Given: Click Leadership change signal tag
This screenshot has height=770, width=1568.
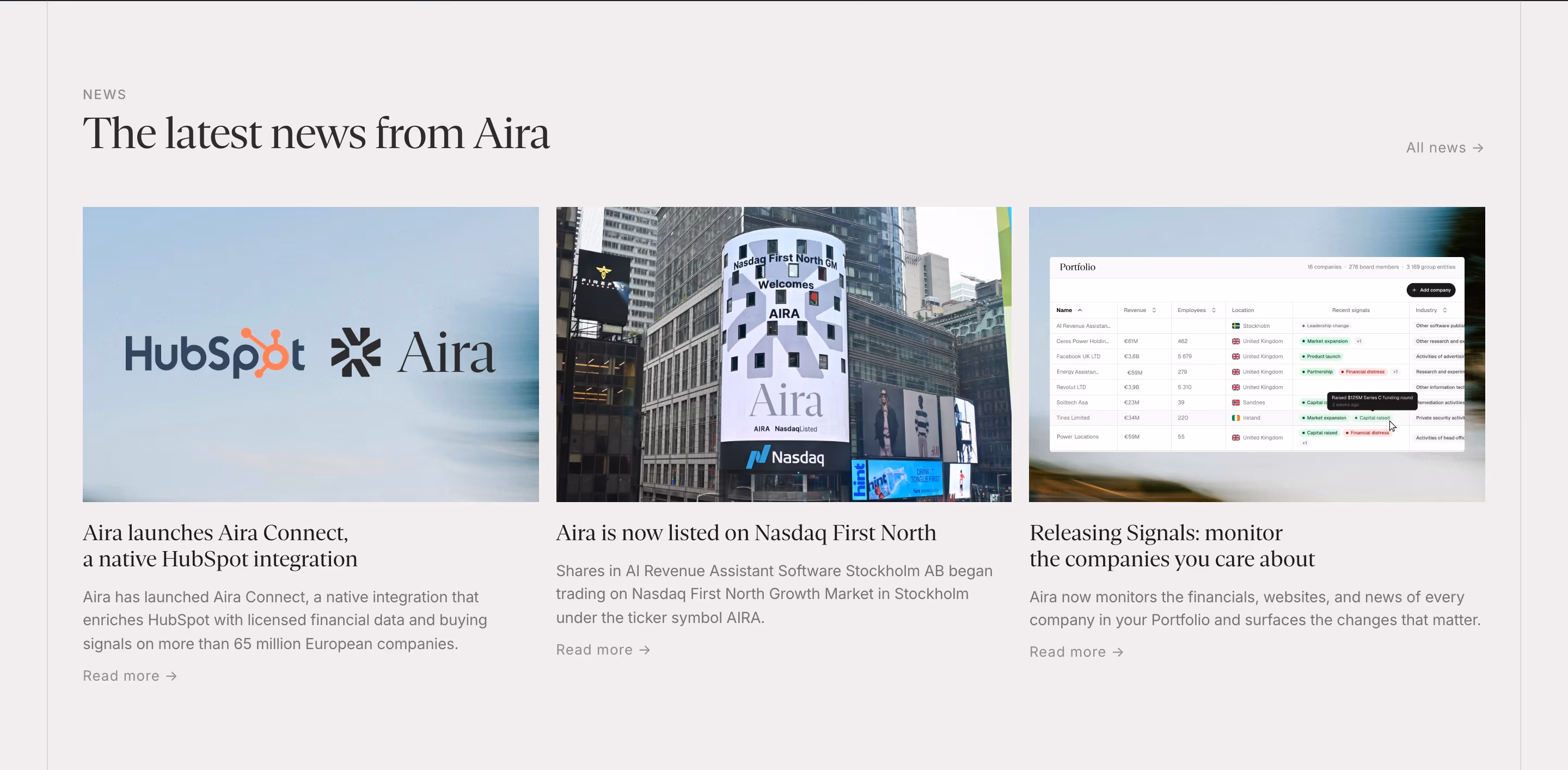Looking at the screenshot, I should tap(1325, 326).
